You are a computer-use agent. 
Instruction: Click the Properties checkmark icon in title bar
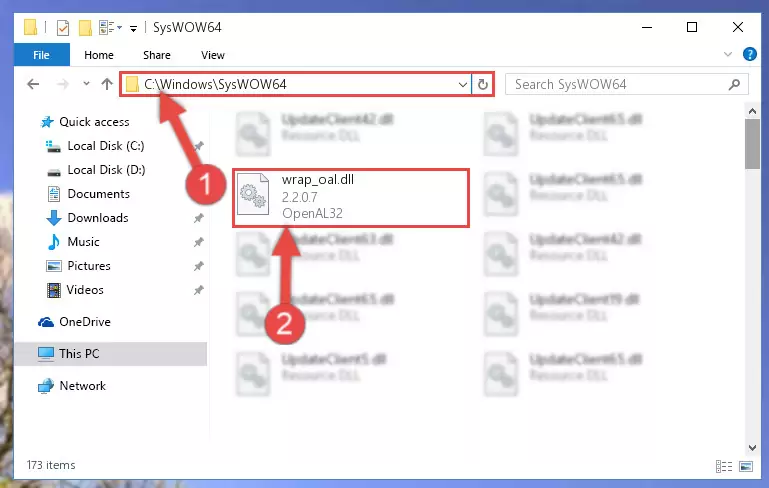tap(63, 27)
